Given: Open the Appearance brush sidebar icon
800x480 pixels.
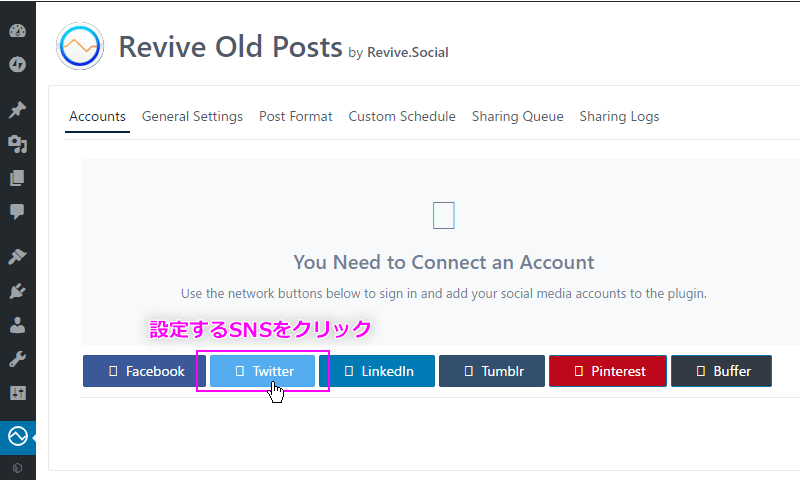Looking at the screenshot, I should tap(17, 257).
